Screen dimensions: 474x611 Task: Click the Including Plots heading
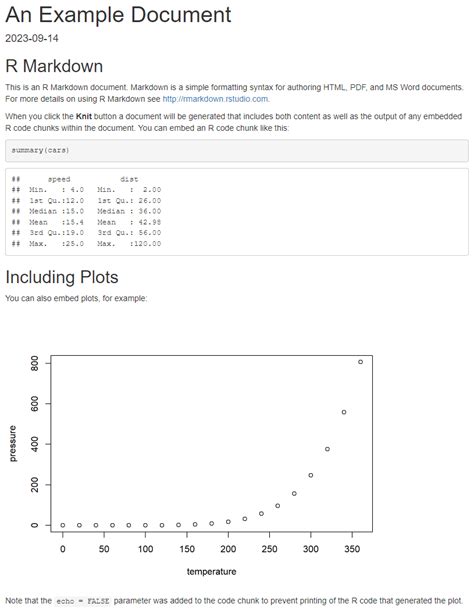point(62,277)
